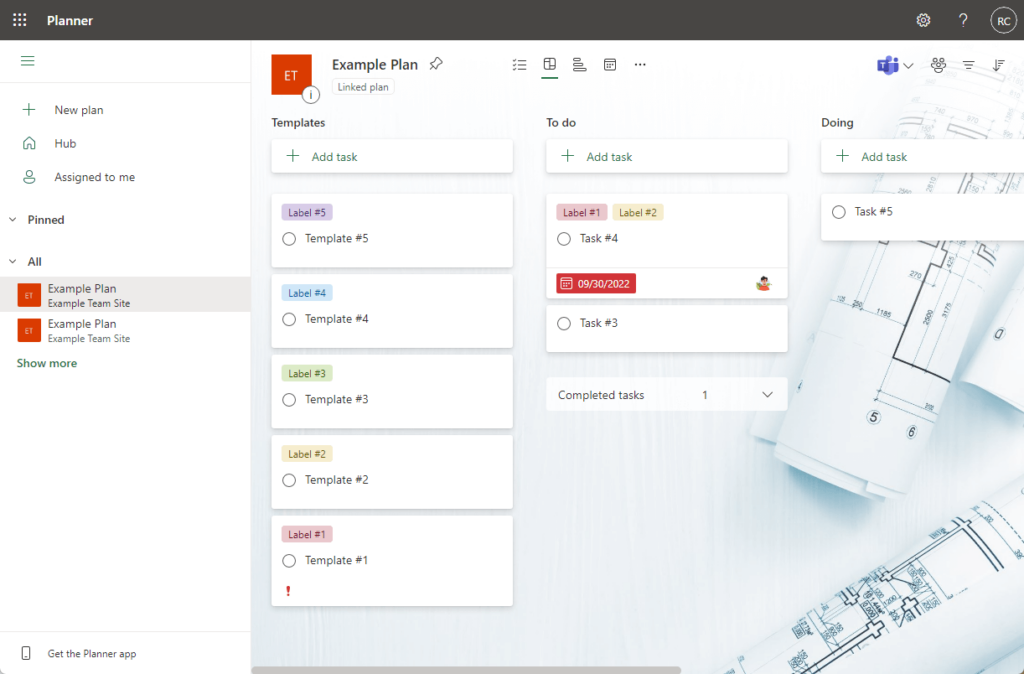
Task: Collapse the sidebar hamburger menu
Action: click(x=27, y=61)
